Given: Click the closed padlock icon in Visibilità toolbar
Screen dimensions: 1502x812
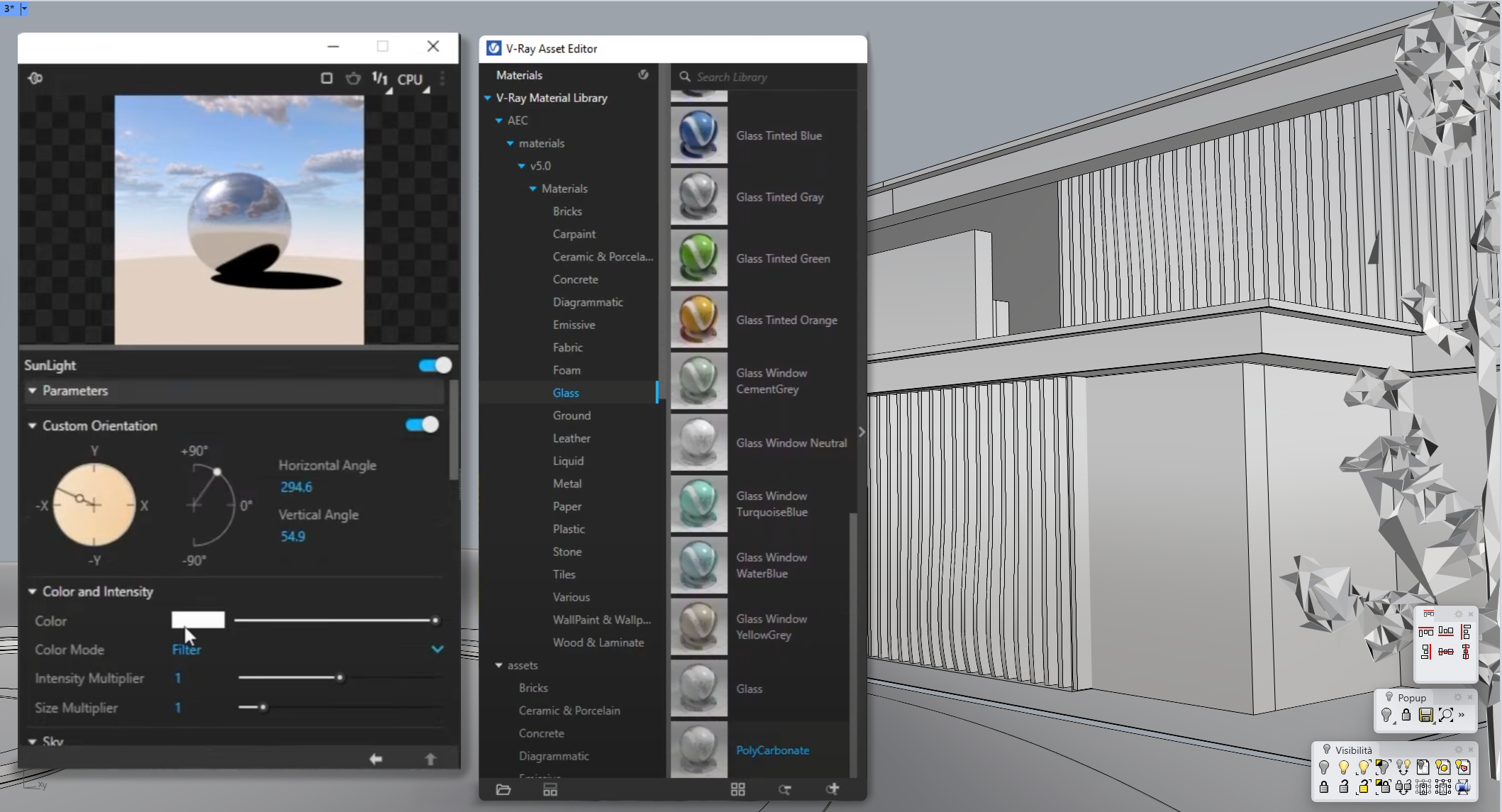Looking at the screenshot, I should tap(1324, 786).
